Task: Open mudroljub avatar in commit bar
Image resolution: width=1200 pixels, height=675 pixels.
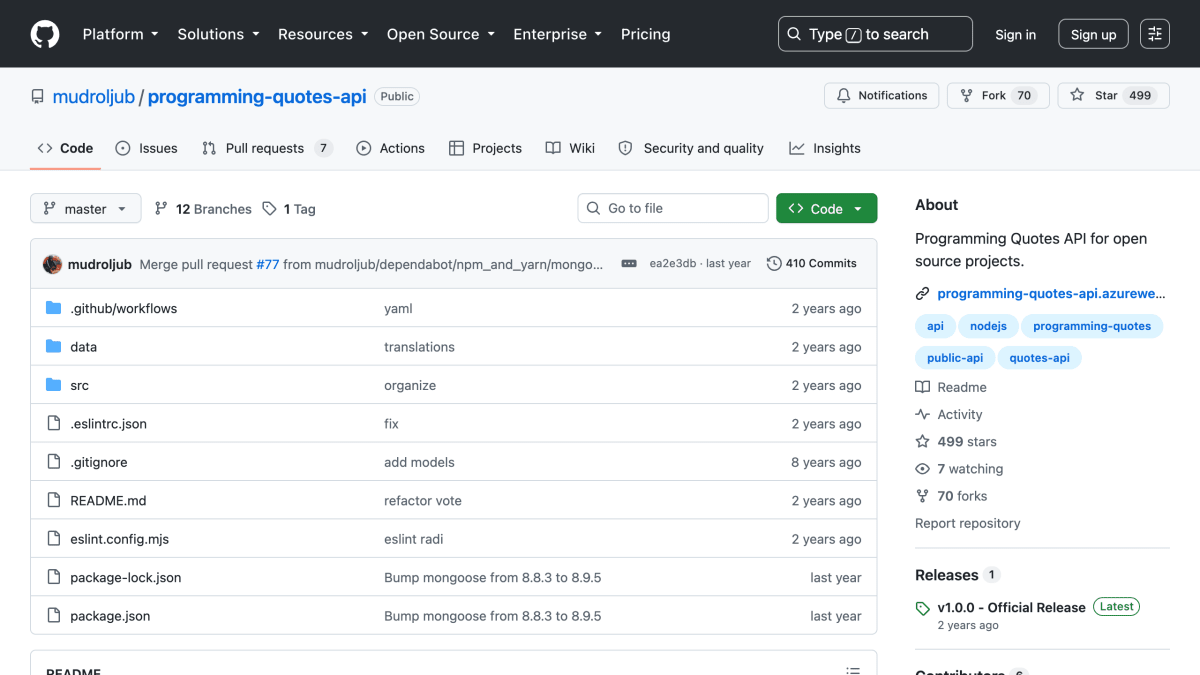Action: tap(52, 264)
